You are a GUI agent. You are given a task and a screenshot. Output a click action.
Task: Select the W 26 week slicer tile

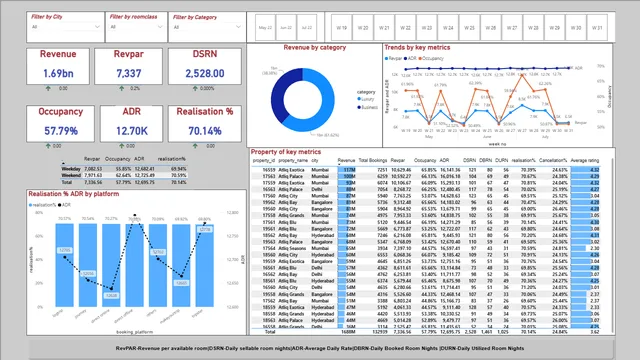pos(491,28)
